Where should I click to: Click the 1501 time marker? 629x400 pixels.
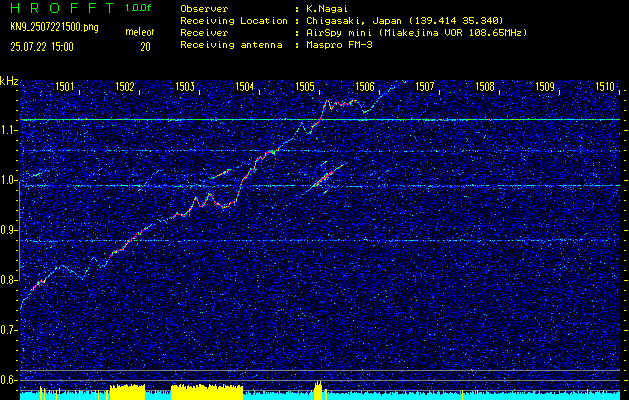65,86
